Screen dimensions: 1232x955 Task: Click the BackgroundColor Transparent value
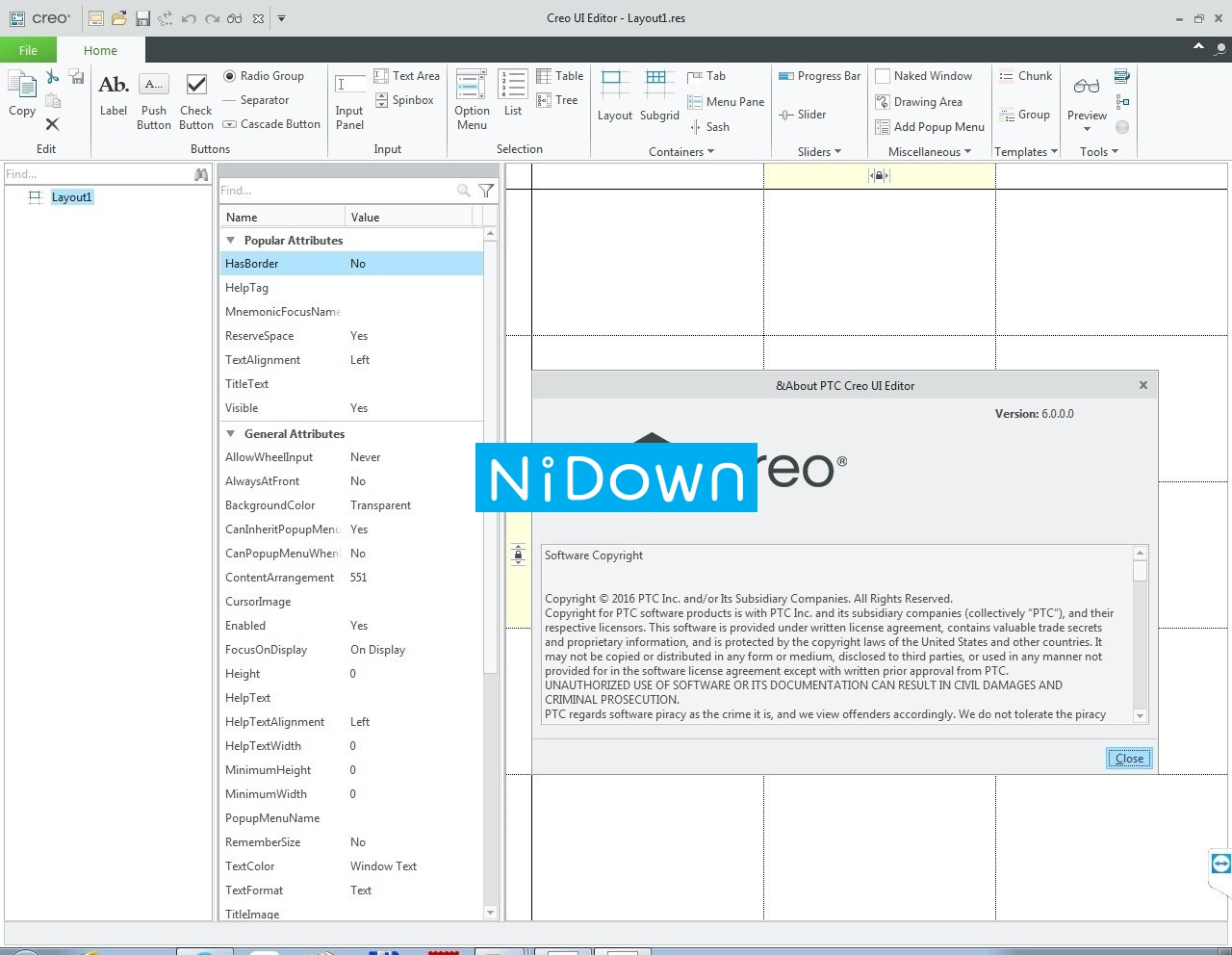click(380, 505)
